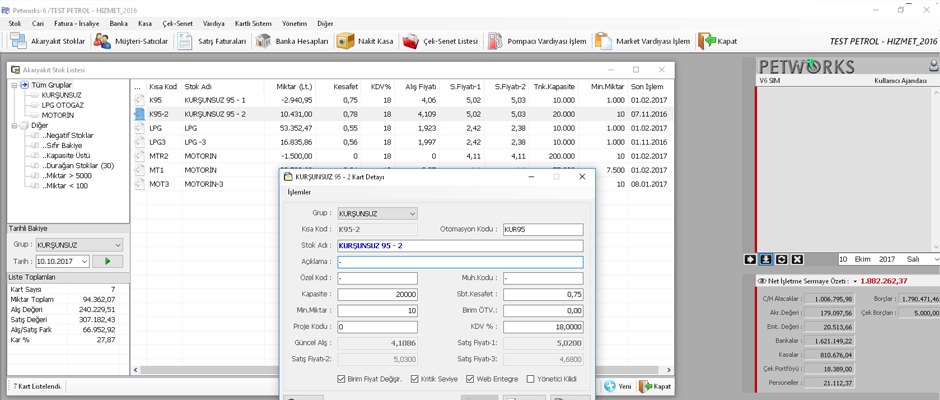Click the Stok Adı input field
Screen dimensions: 940x400
coord(460,246)
